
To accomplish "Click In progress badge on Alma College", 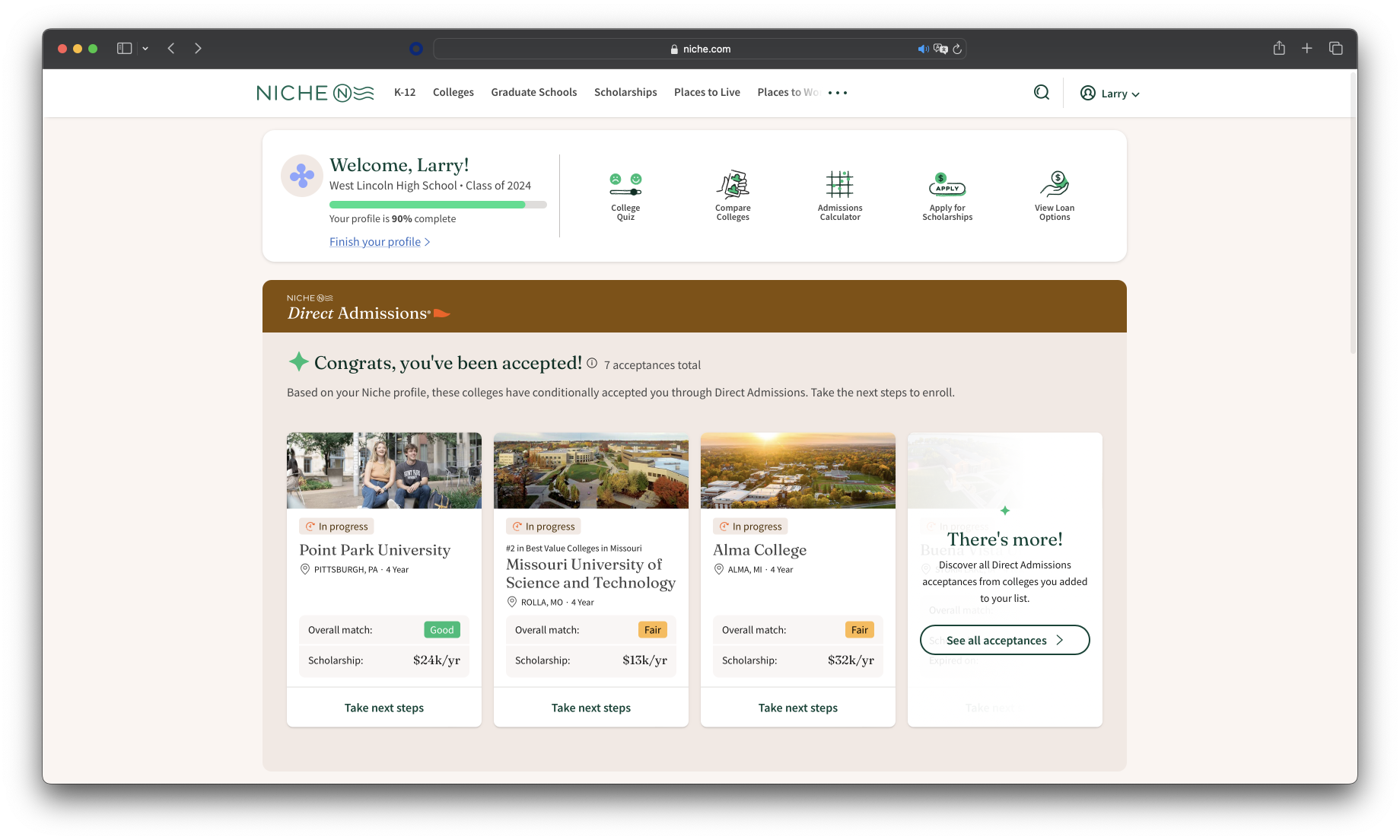I will (750, 527).
